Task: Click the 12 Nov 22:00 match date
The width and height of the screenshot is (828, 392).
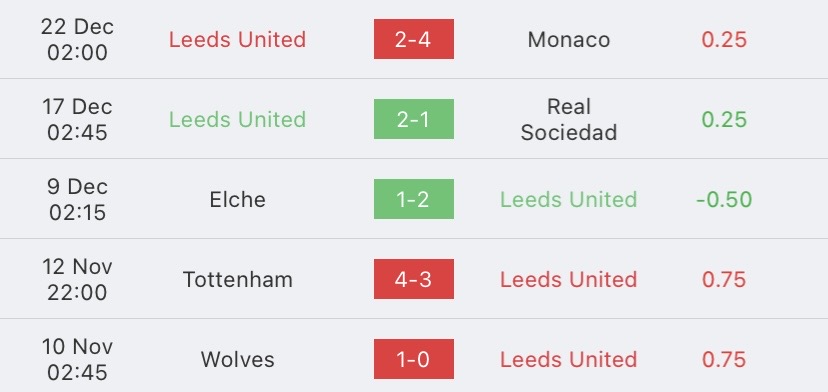Action: 77,279
